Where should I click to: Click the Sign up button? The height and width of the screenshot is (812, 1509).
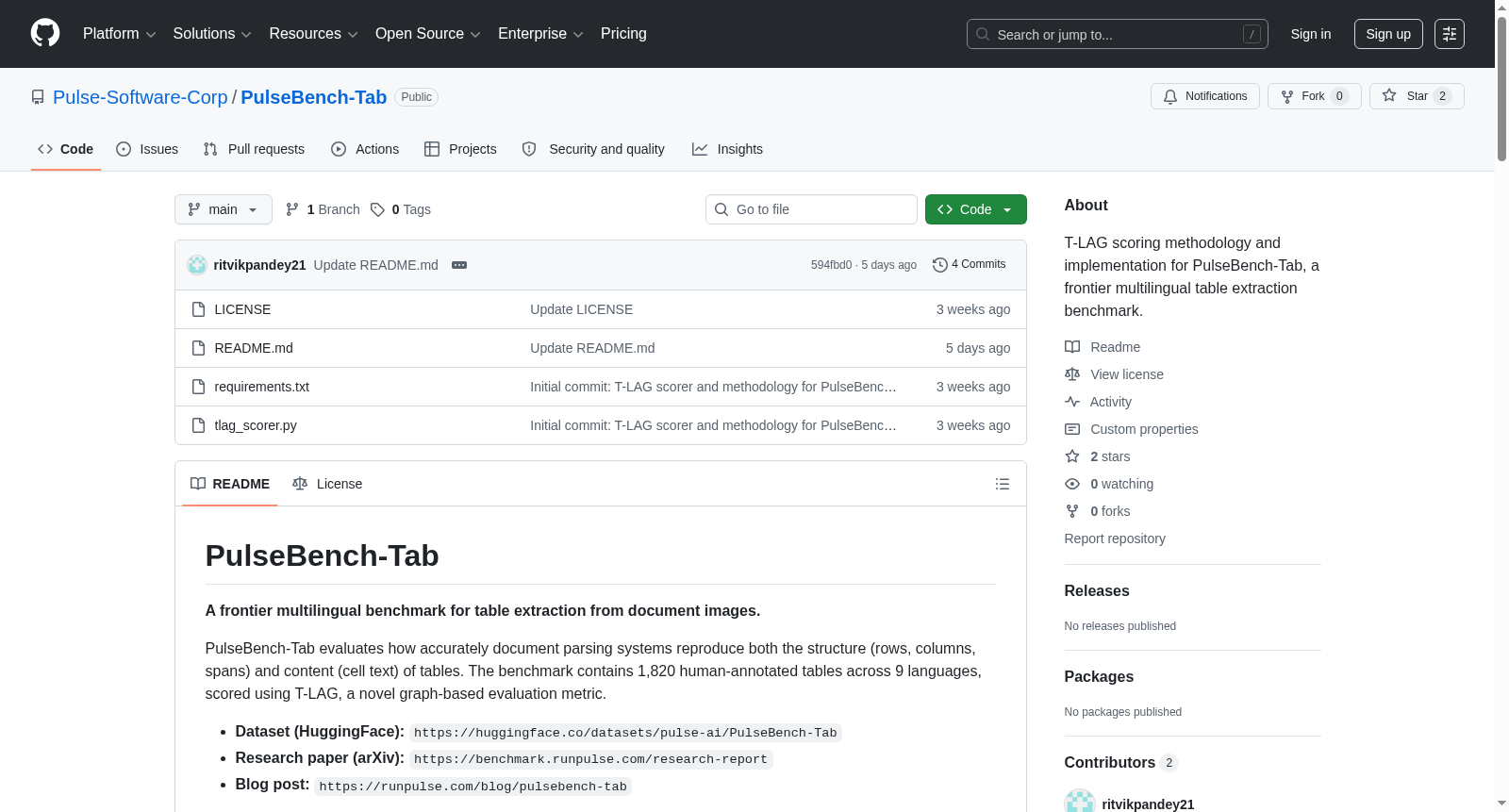click(1388, 34)
